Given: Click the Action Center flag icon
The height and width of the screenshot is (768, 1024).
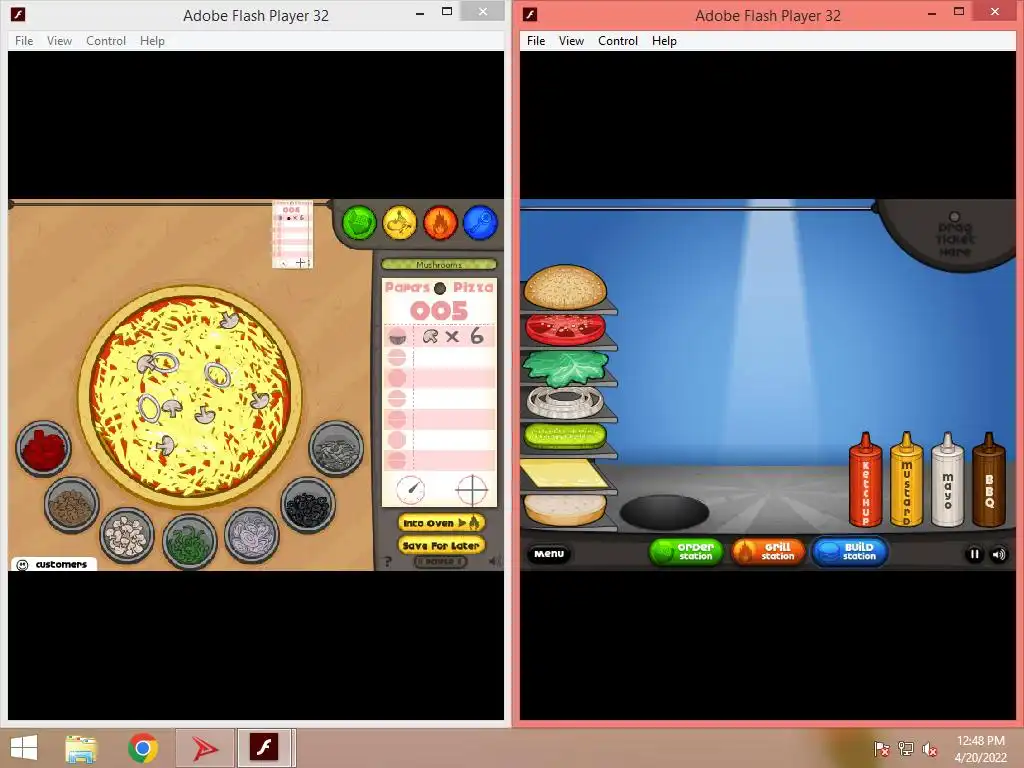Looking at the screenshot, I should click(881, 748).
